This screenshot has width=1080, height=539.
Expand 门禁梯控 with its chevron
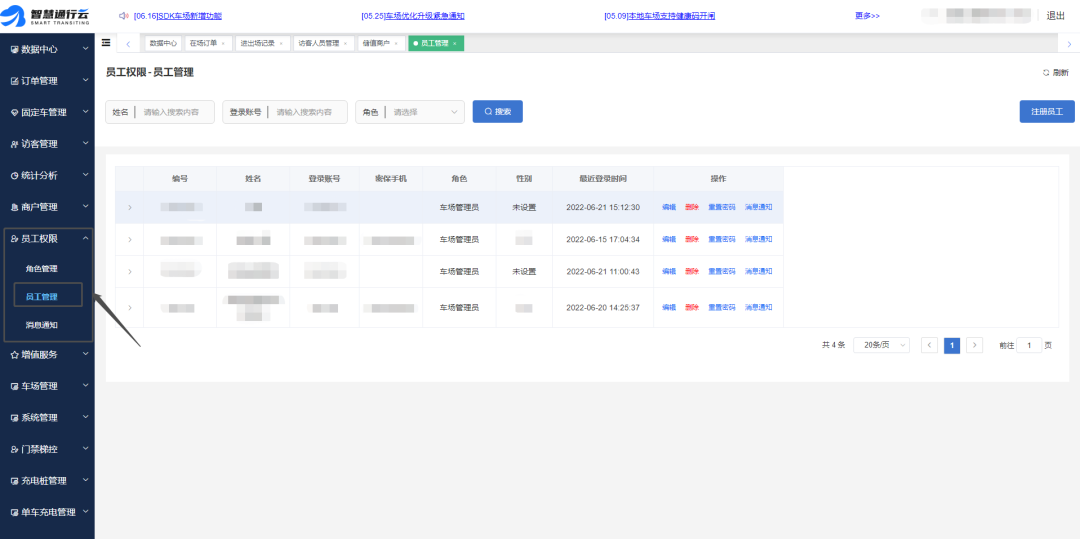click(x=85, y=449)
